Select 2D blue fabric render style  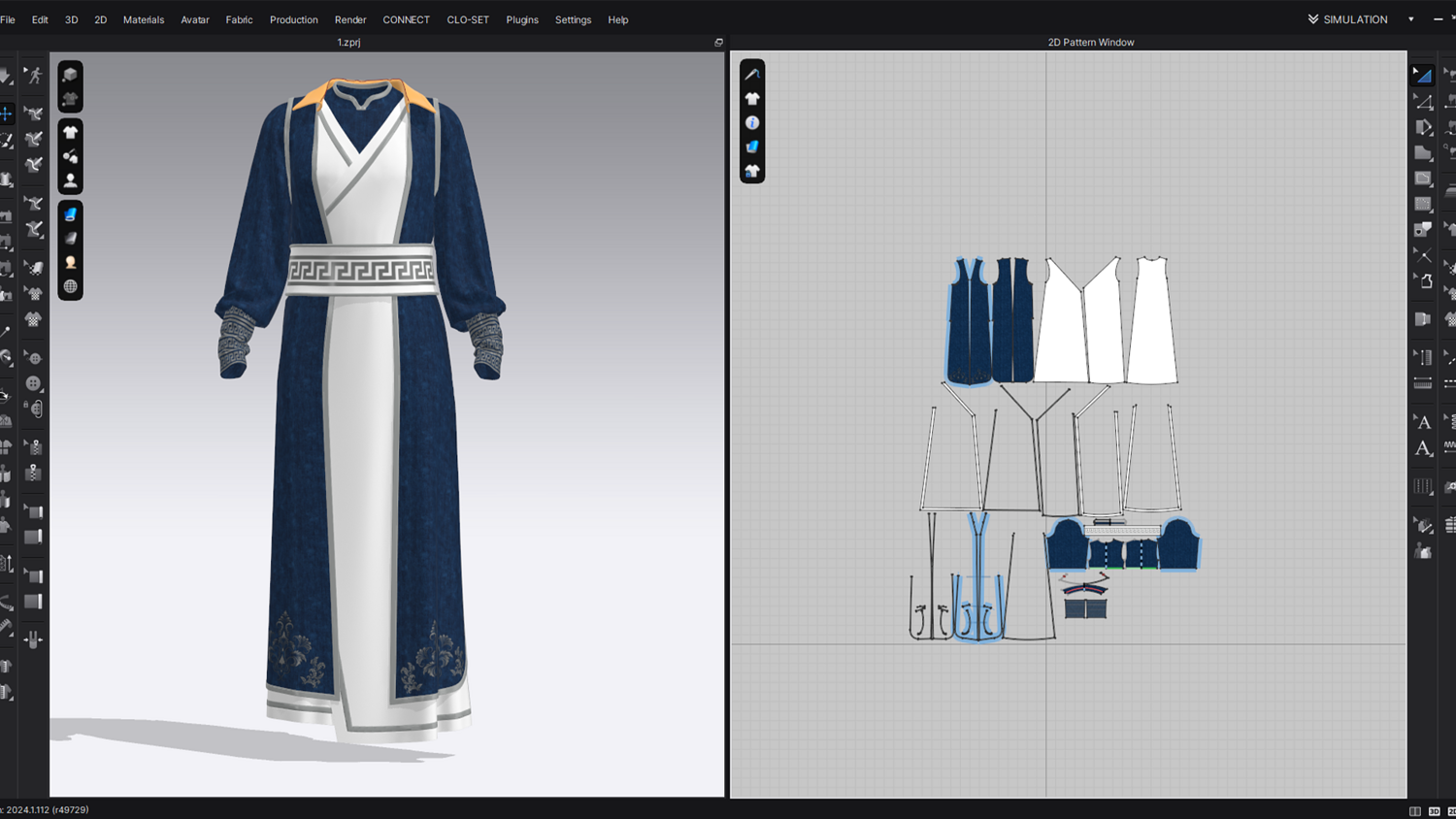[x=752, y=147]
